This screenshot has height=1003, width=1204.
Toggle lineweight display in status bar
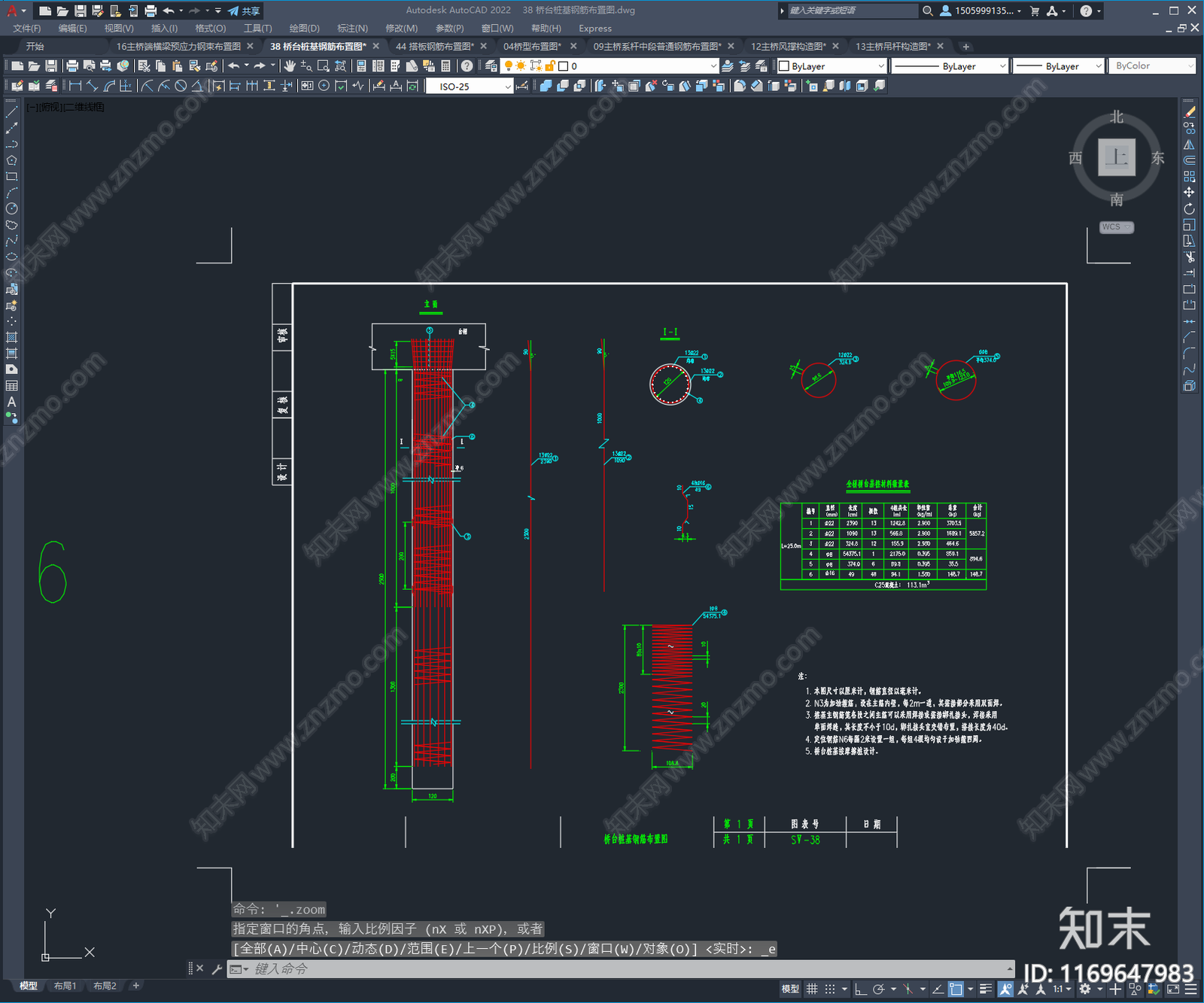986,989
